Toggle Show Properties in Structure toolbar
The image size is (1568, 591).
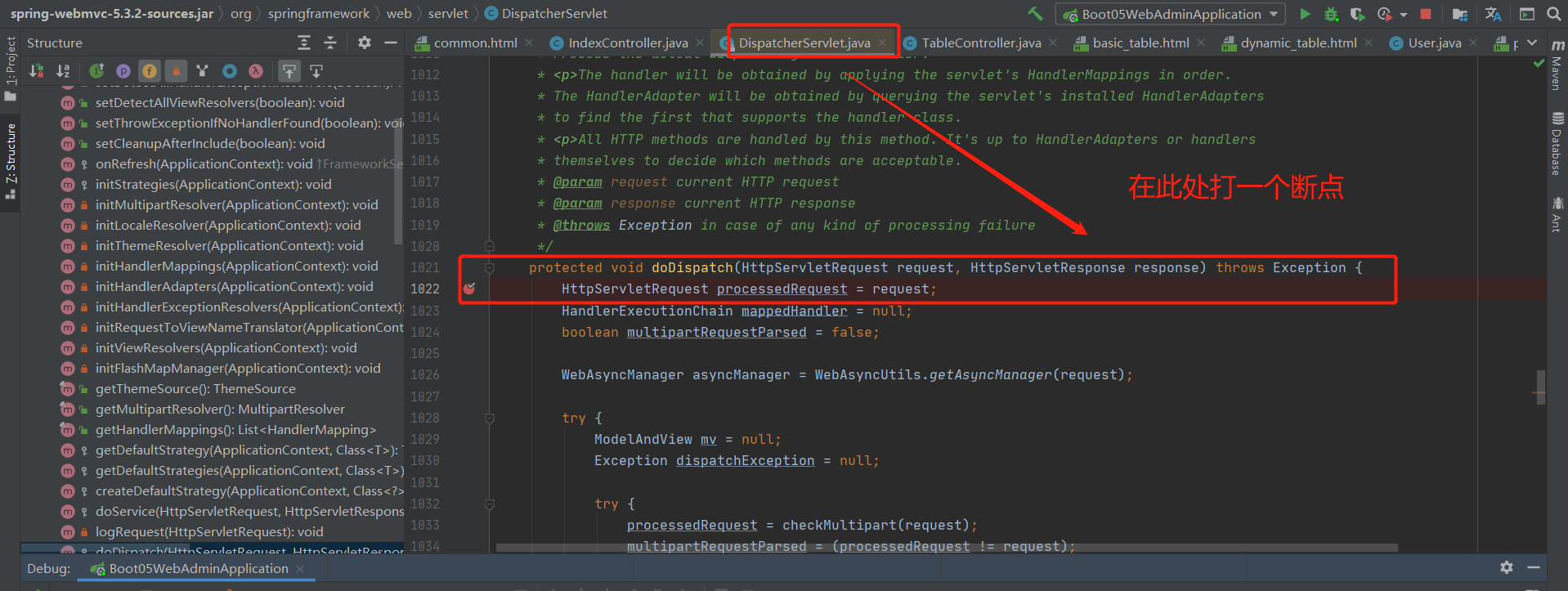point(123,71)
